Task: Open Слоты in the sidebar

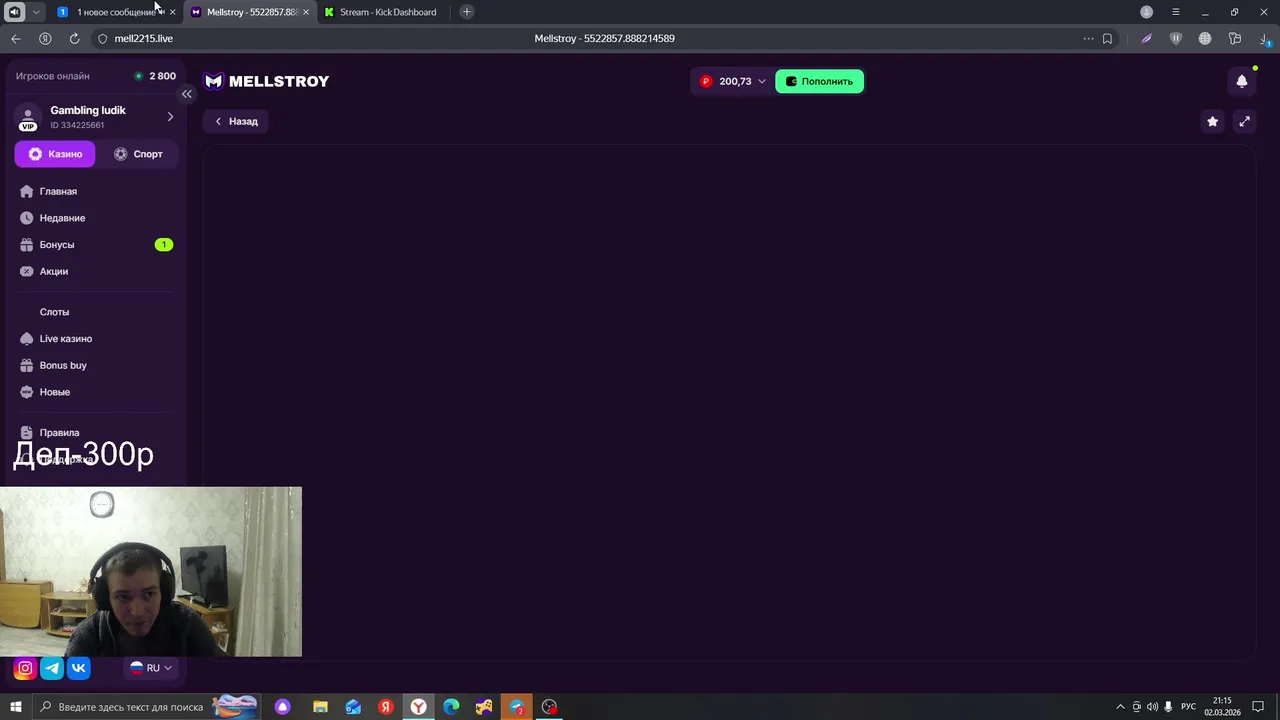Action: pos(54,312)
